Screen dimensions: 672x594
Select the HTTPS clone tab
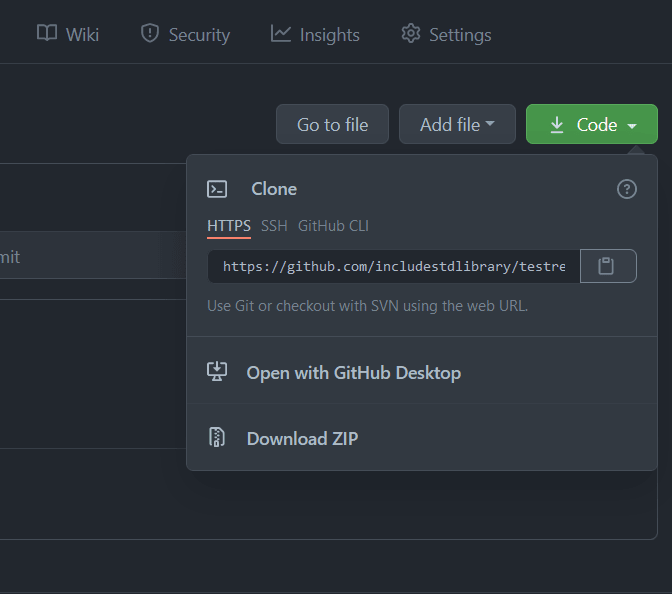click(x=229, y=226)
